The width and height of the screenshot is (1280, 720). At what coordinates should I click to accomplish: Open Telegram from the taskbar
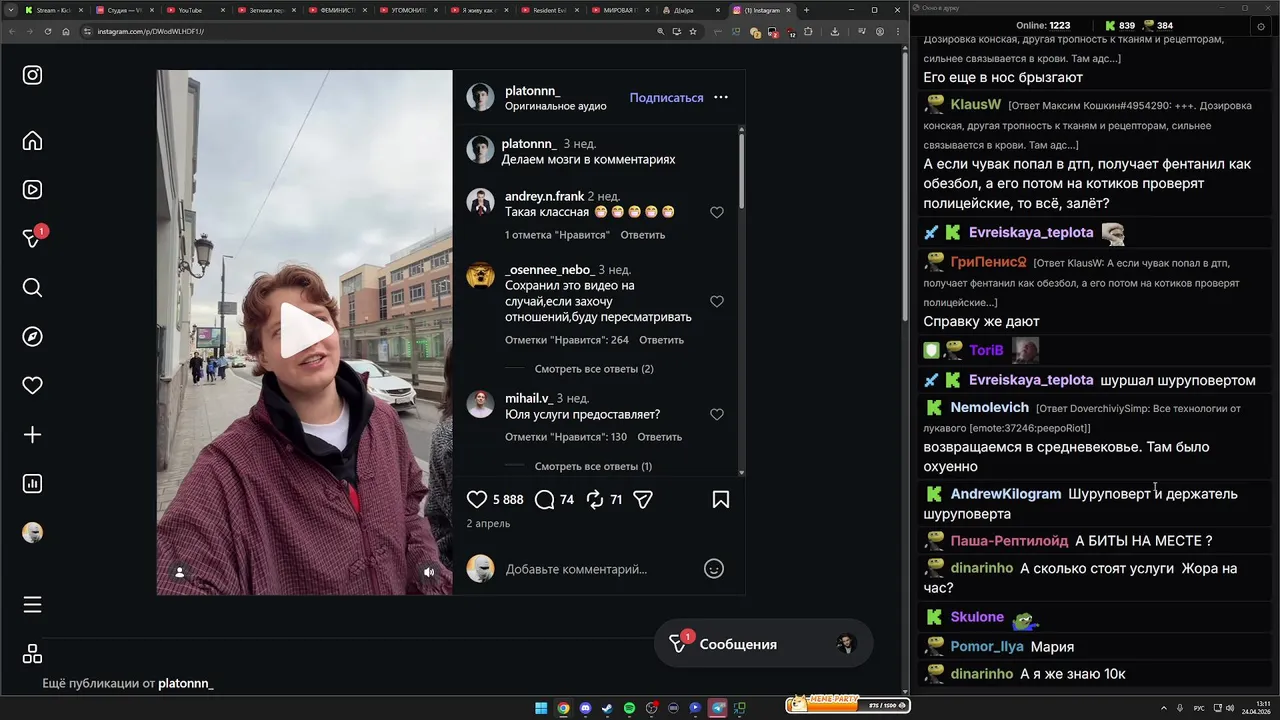coord(717,708)
